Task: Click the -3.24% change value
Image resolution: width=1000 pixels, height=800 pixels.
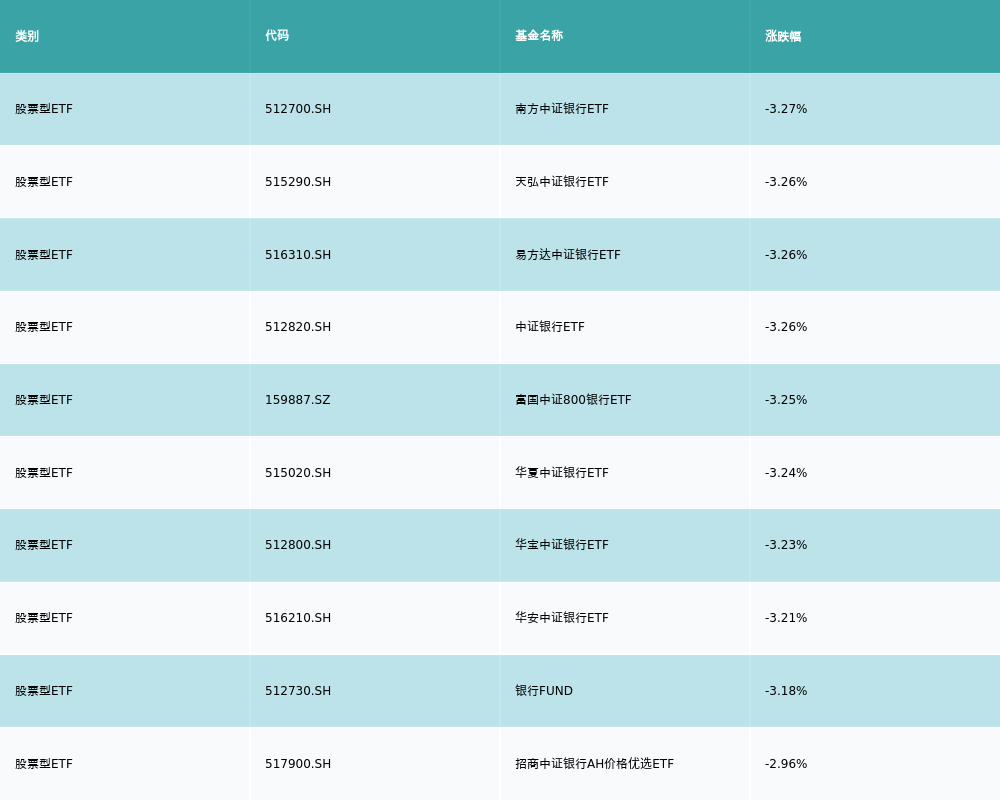Action: point(786,473)
